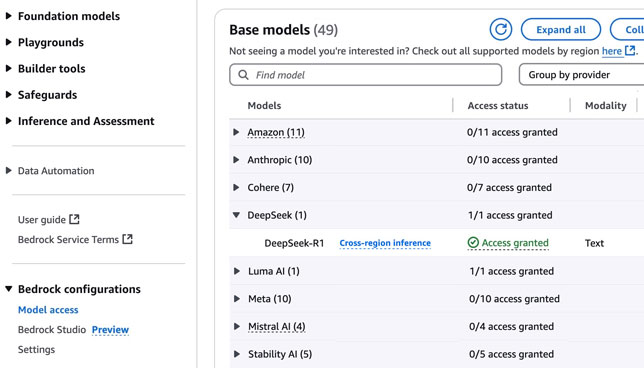Click the Access status column header
Screen dimensions: 644x368
(x=498, y=106)
